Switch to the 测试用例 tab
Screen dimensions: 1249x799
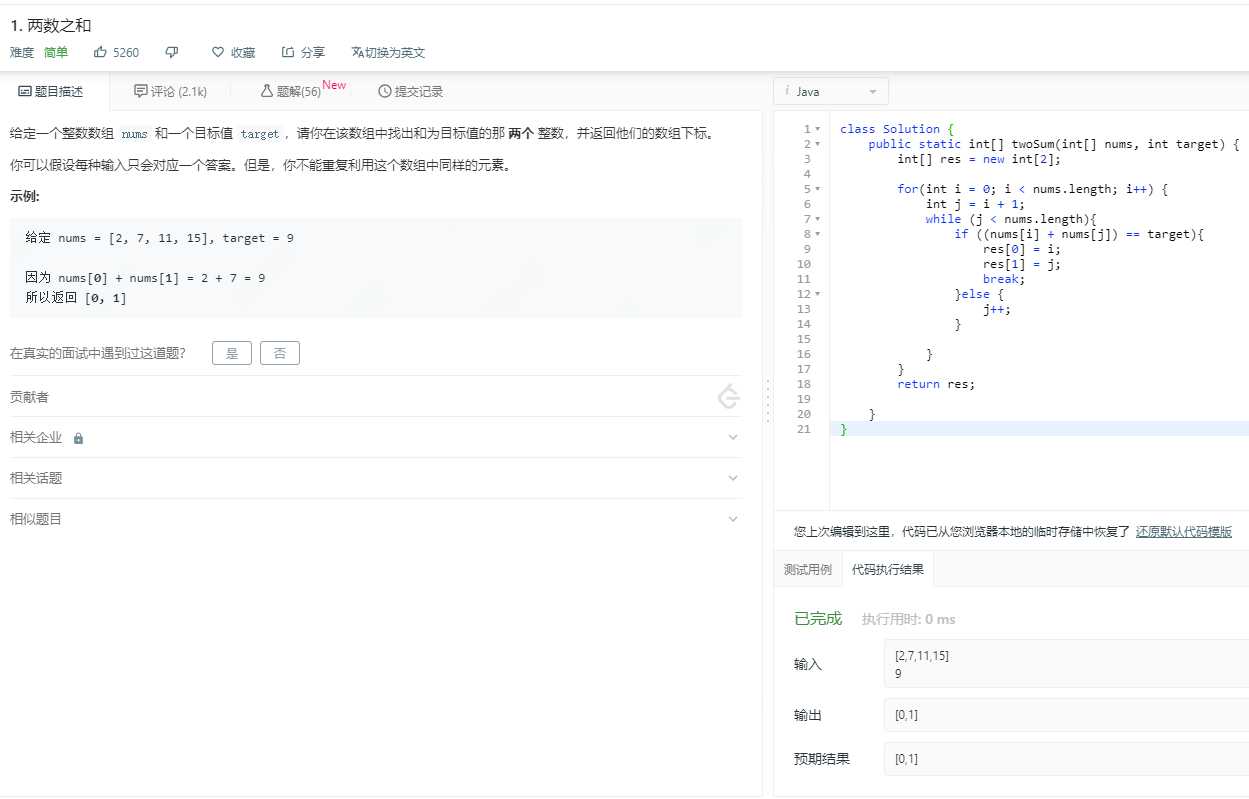point(808,569)
